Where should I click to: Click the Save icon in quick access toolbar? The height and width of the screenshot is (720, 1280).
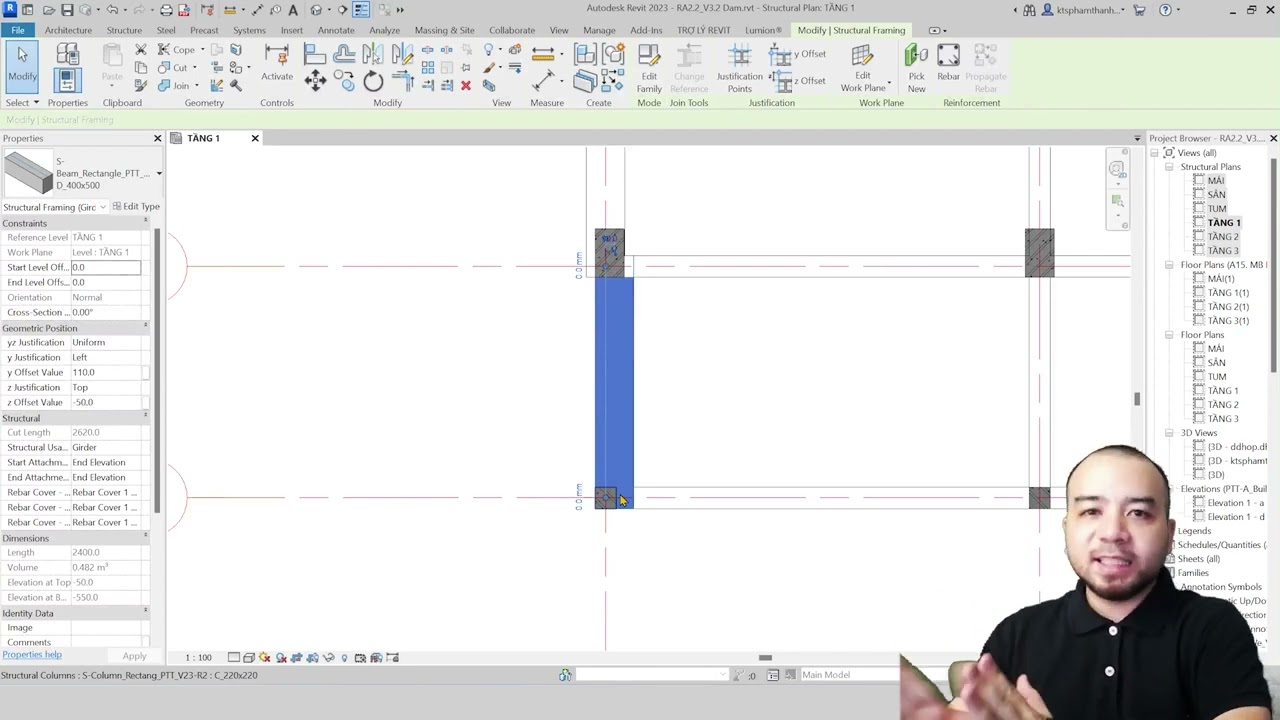[x=67, y=10]
